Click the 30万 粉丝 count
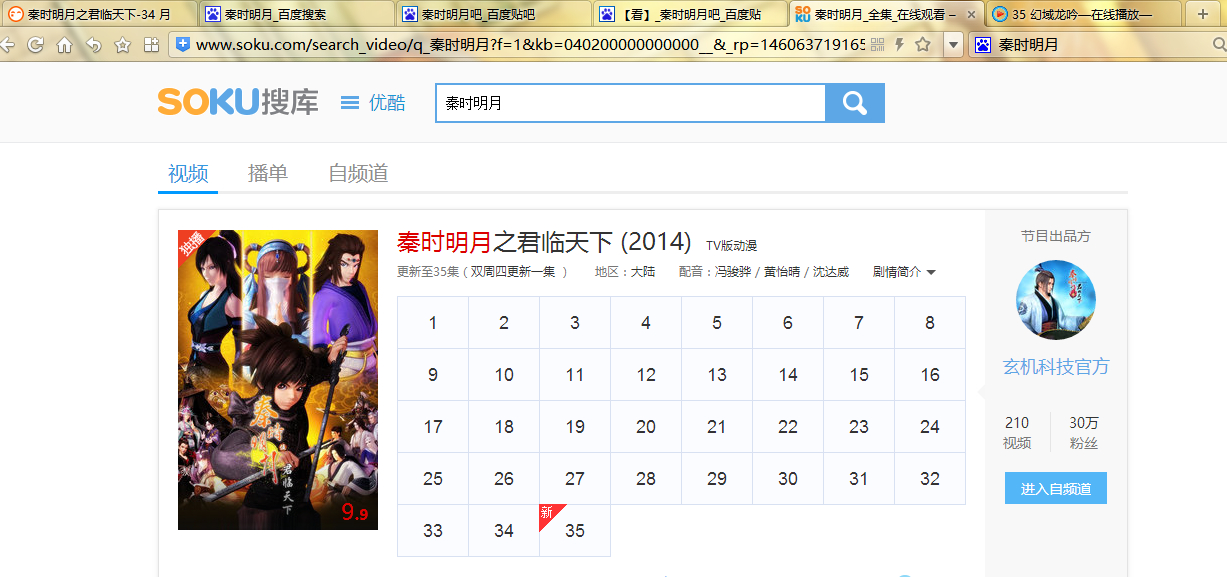The width and height of the screenshot is (1227, 577). click(x=1084, y=432)
